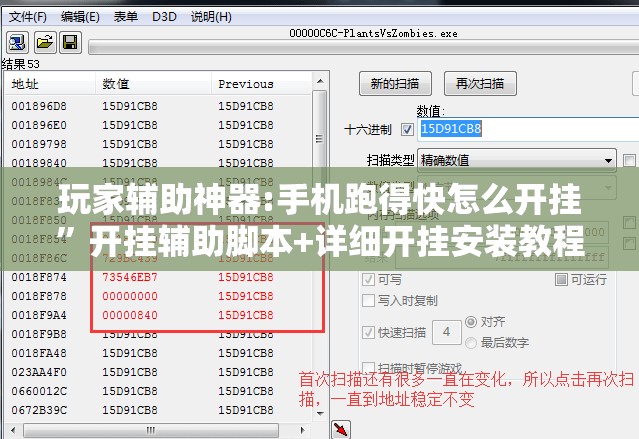The height and width of the screenshot is (439, 639).
Task: Click the save floppy disk icon
Action: tap(71, 43)
